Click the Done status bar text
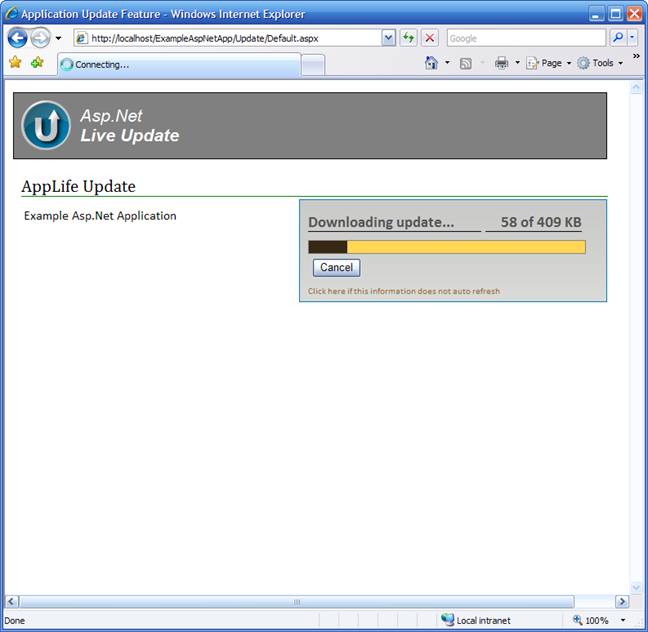 click(x=14, y=620)
